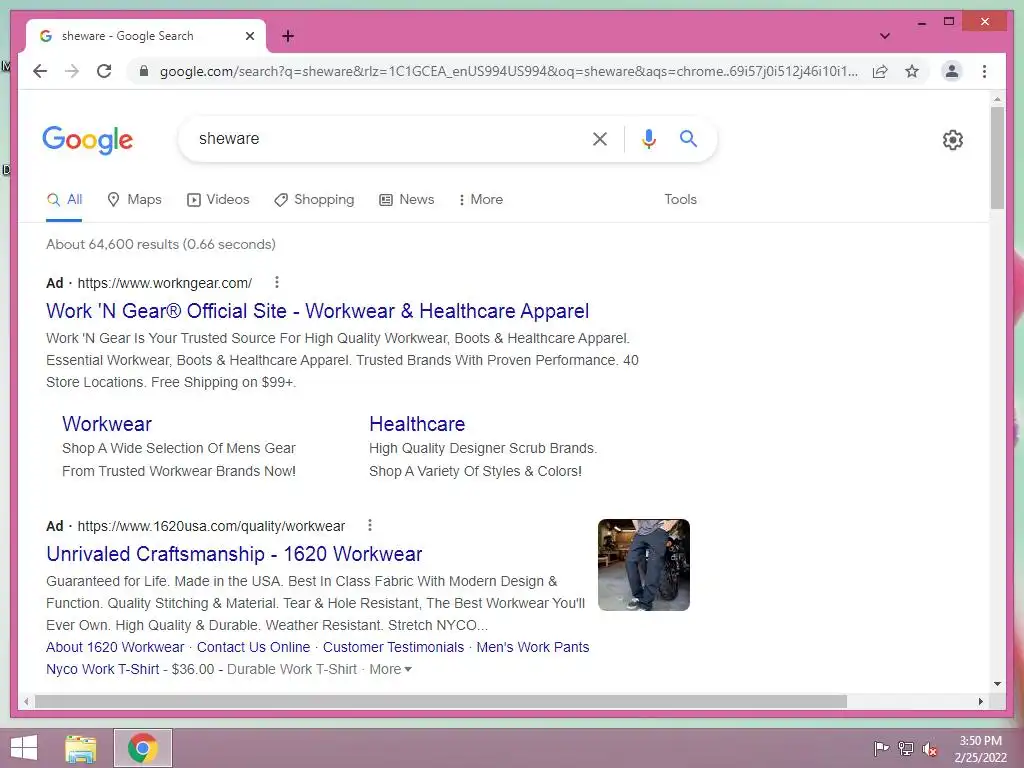Close the sheware Google Search tab
Viewport: 1024px width, 768px height.
tap(249, 36)
